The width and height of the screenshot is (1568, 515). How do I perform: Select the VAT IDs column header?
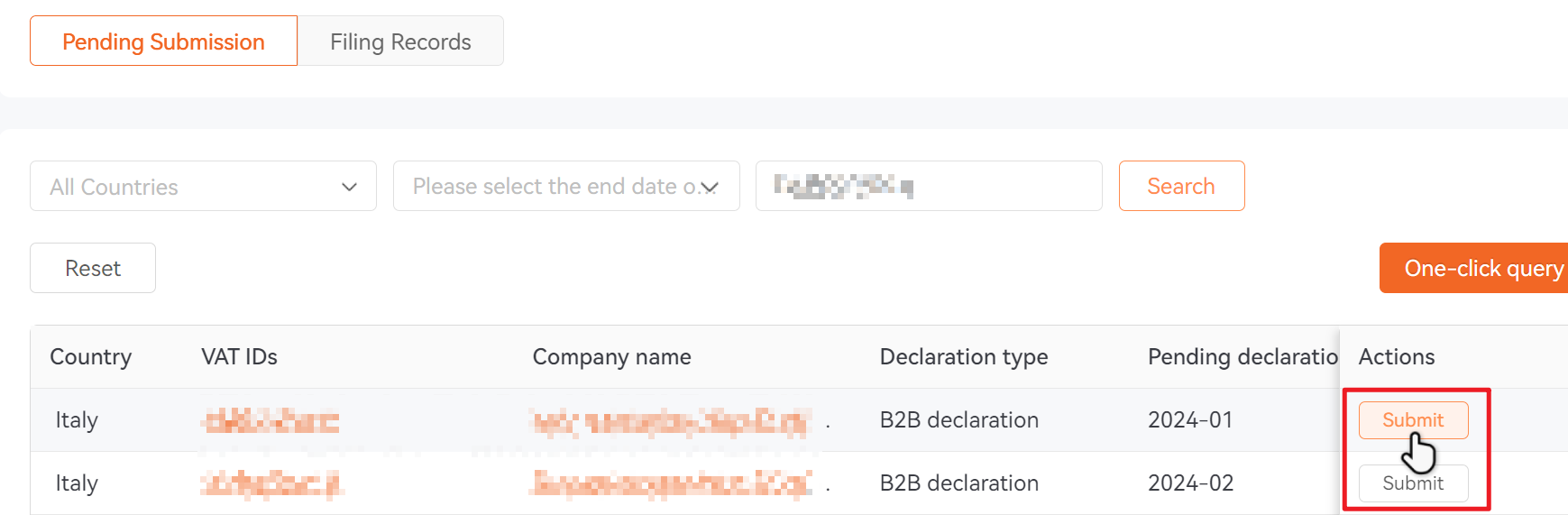pyautogui.click(x=239, y=357)
